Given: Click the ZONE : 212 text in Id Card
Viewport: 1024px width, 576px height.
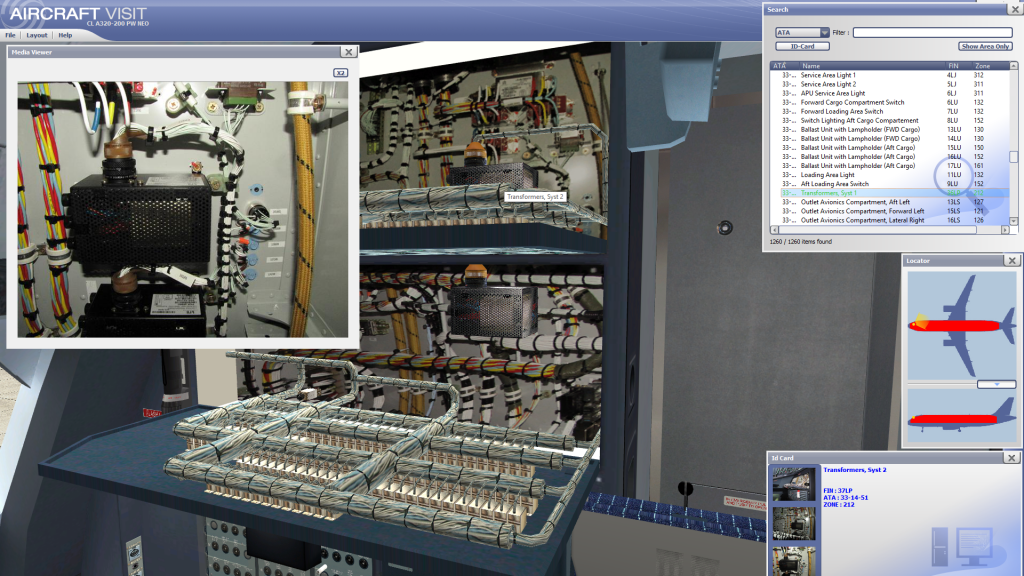Looking at the screenshot, I should (x=839, y=505).
